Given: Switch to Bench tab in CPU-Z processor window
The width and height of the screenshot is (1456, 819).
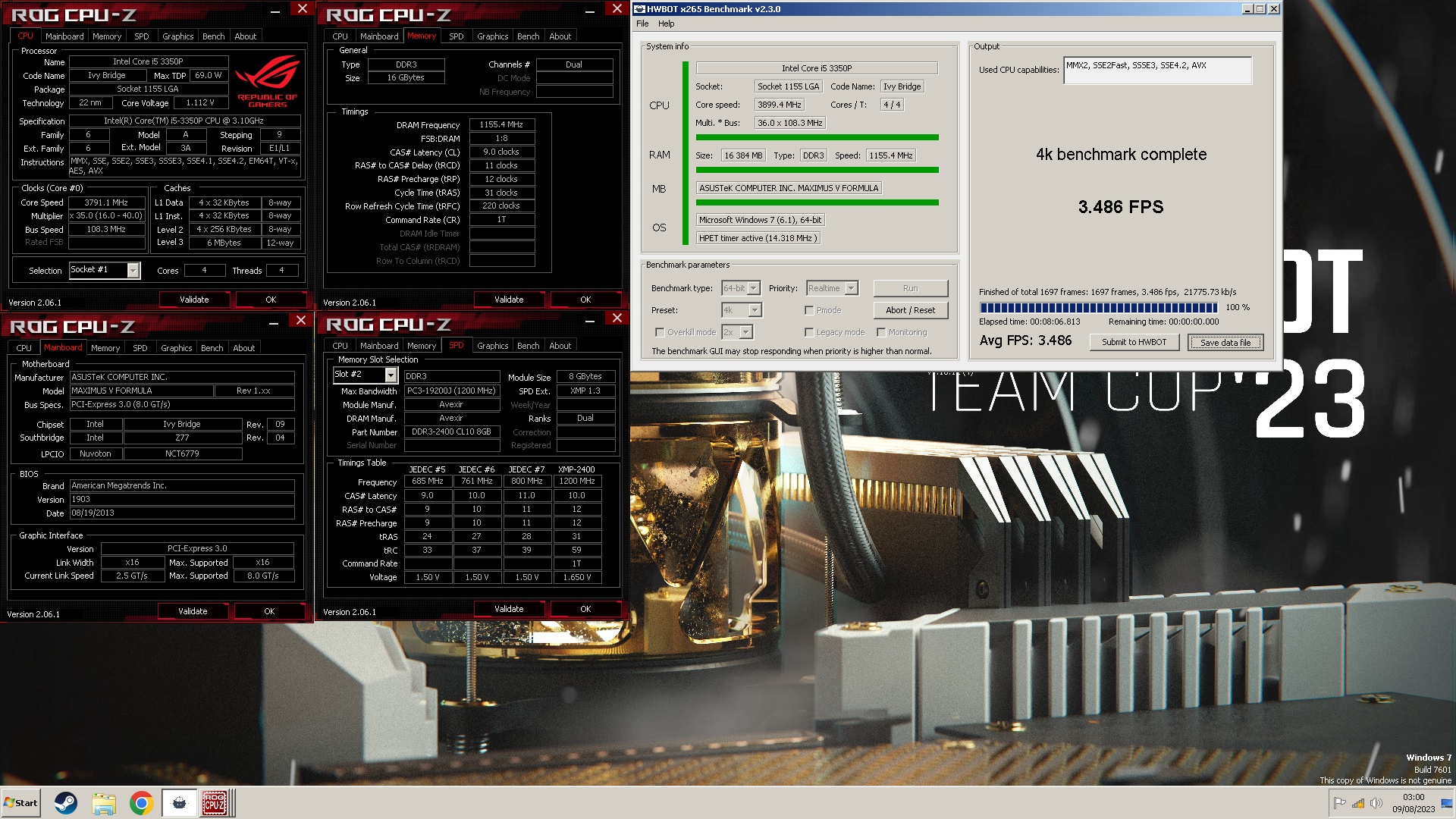Looking at the screenshot, I should 213,36.
